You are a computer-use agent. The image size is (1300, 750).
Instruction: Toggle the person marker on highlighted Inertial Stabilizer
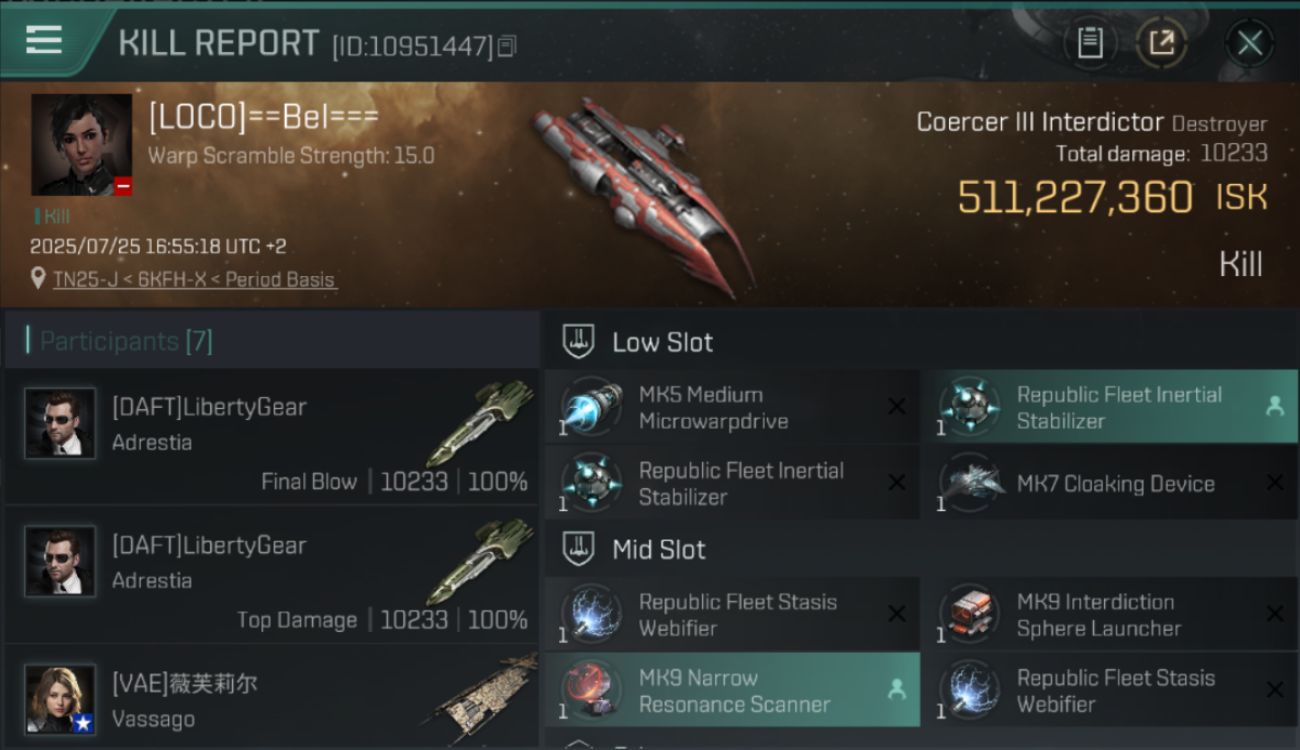[x=1275, y=406]
